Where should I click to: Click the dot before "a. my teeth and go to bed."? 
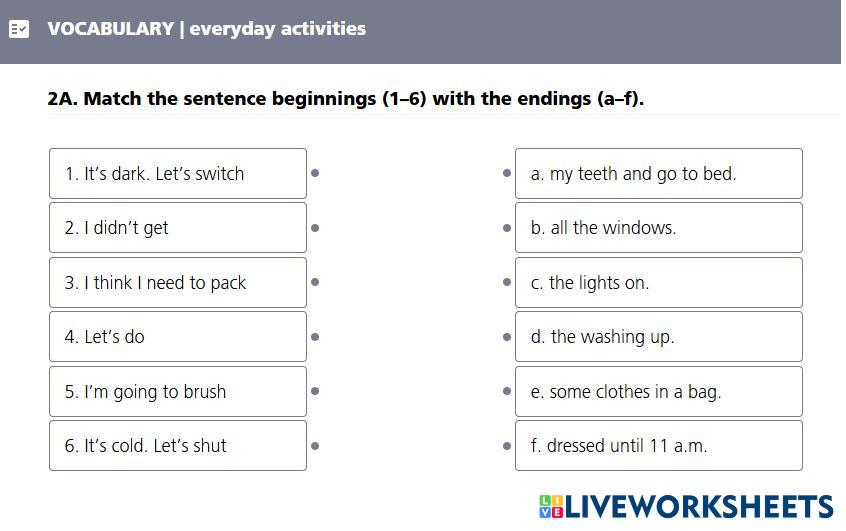507,173
